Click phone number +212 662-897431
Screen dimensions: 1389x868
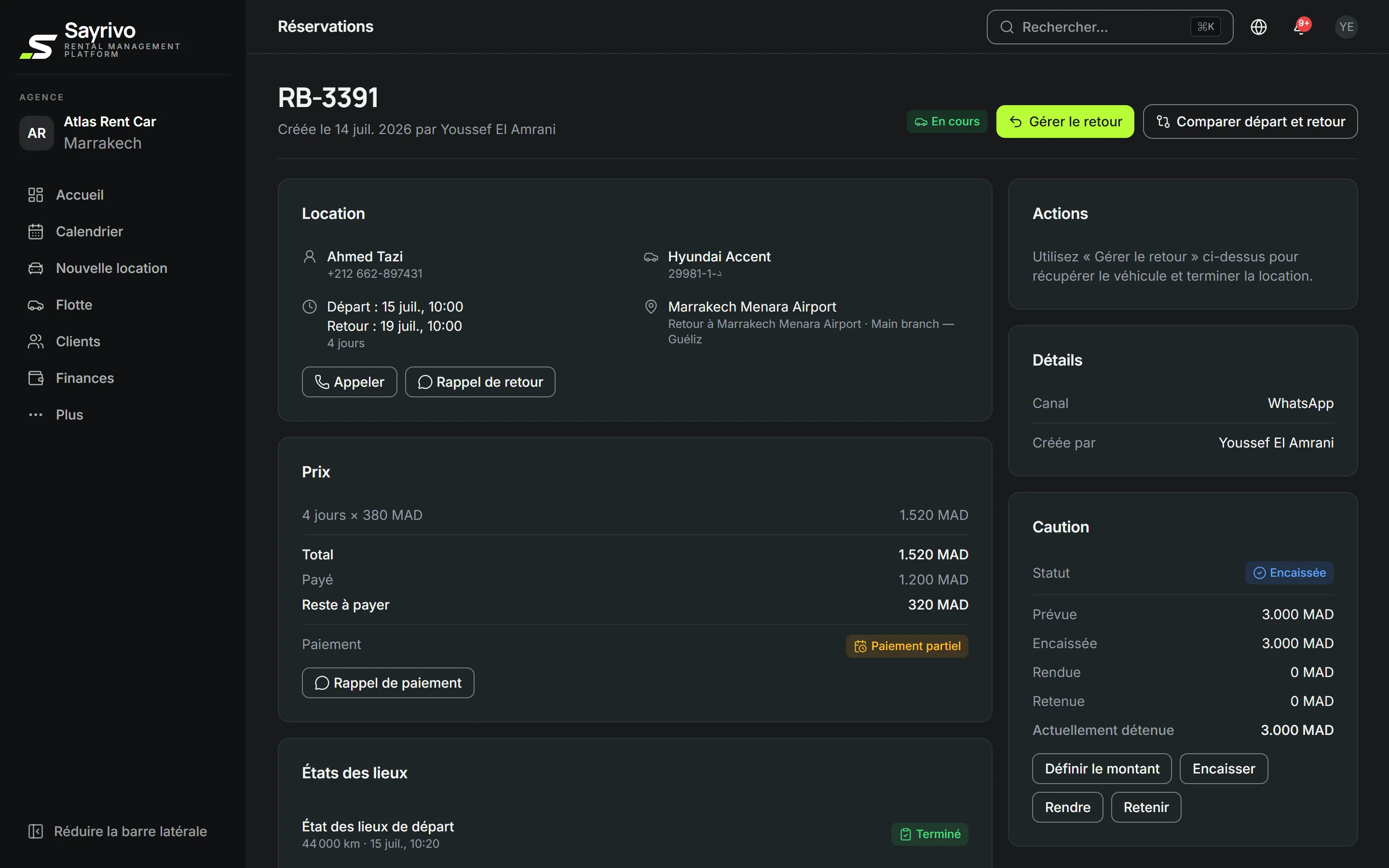click(x=375, y=274)
